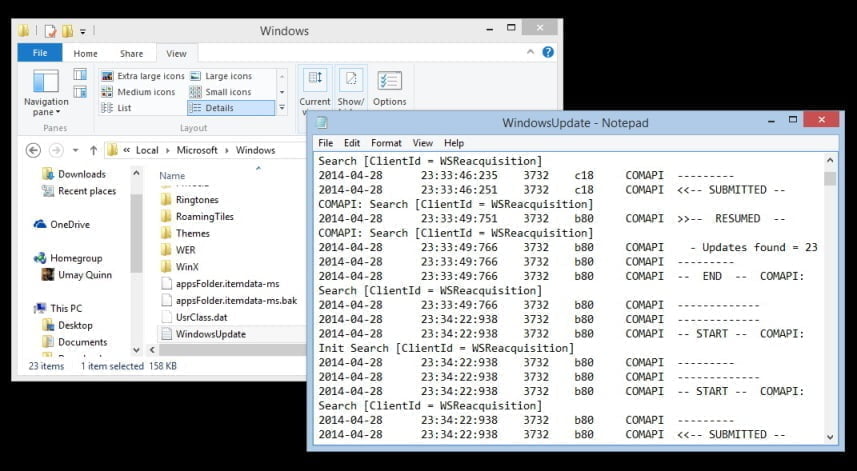Viewport: 857px width, 471px height.
Task: Select the View ribbon tab
Action: 177,54
